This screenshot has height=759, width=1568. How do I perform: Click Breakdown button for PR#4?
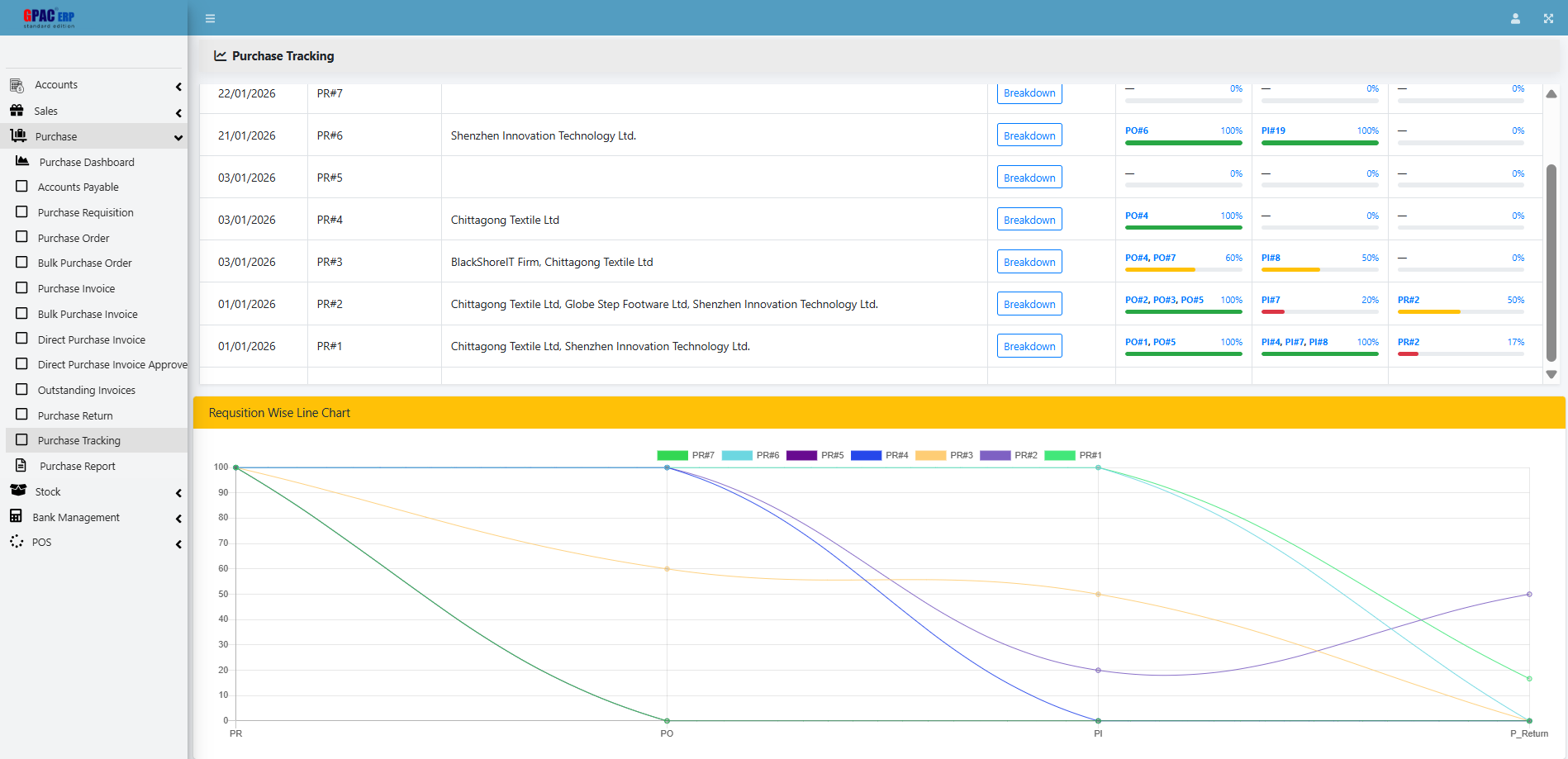click(x=1029, y=219)
